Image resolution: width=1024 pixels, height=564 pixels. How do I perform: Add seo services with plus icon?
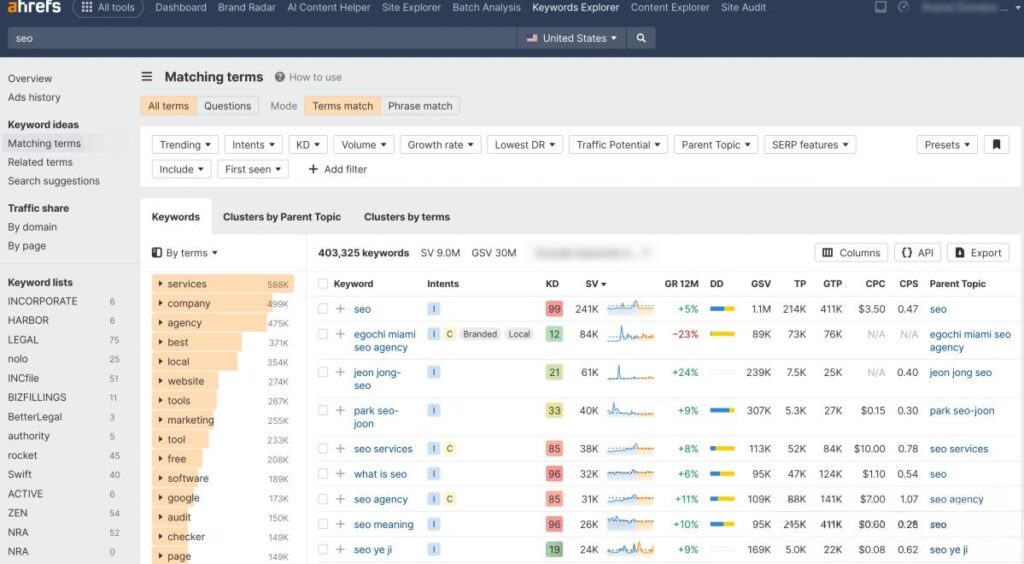[340, 448]
